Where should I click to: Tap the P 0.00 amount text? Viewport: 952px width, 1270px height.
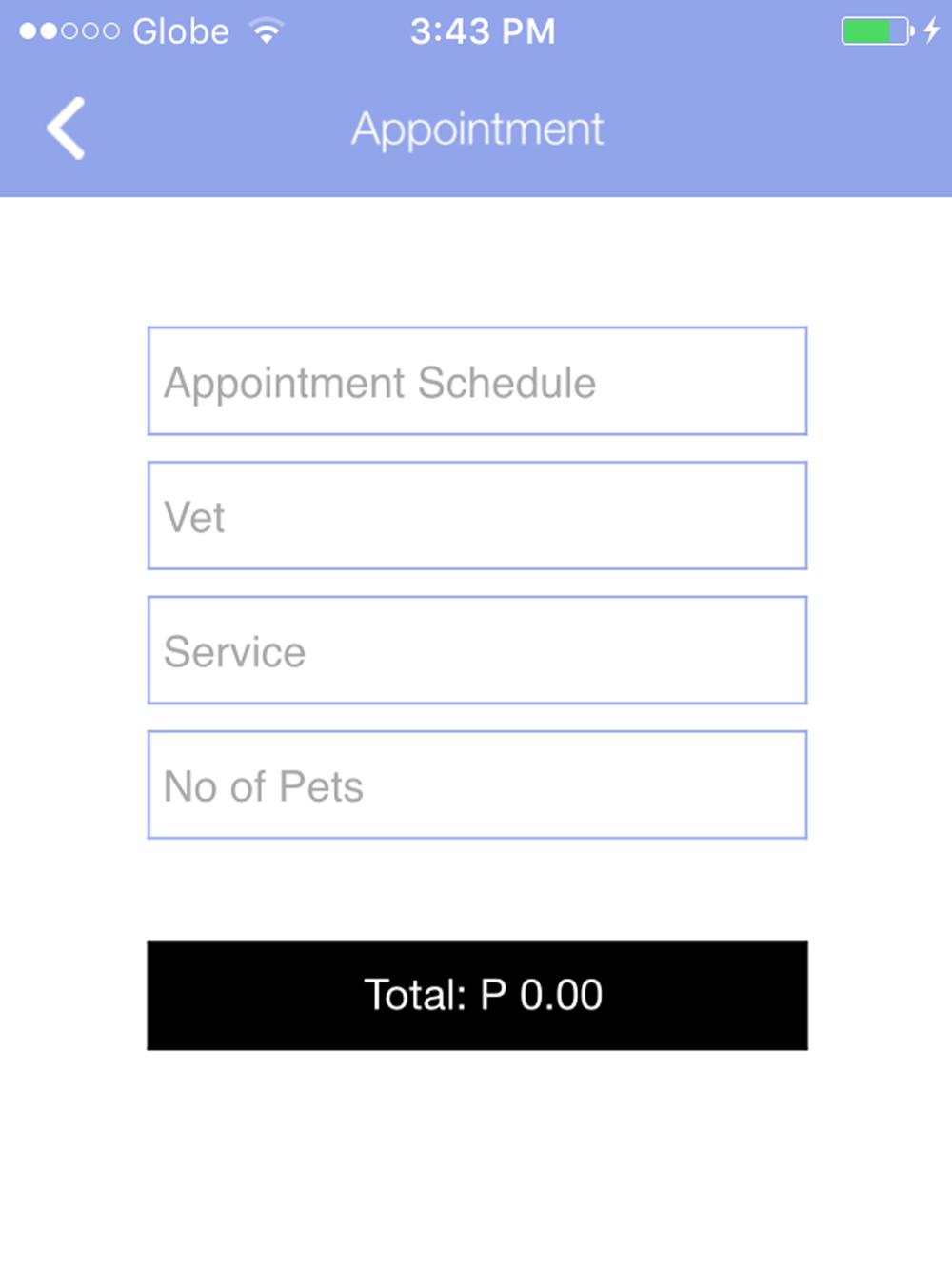(x=541, y=995)
